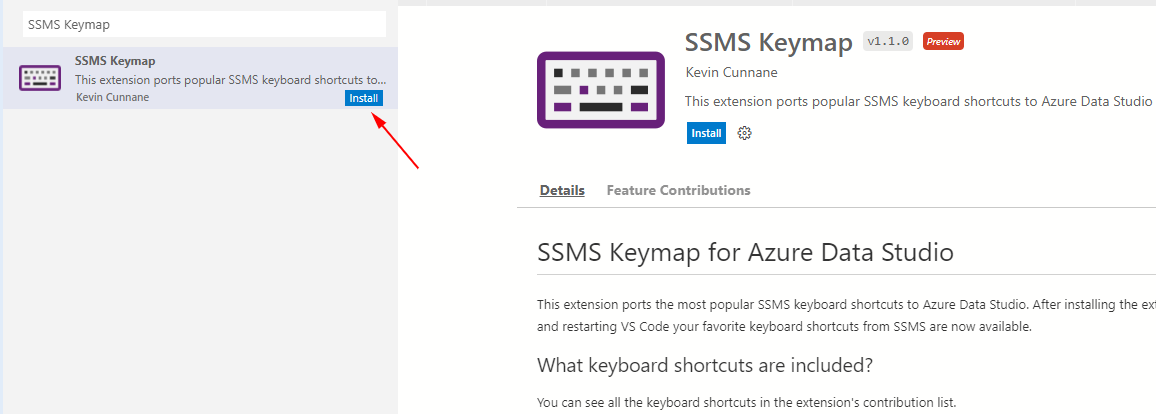Select the SSMS Keymap title in results list

[115, 61]
